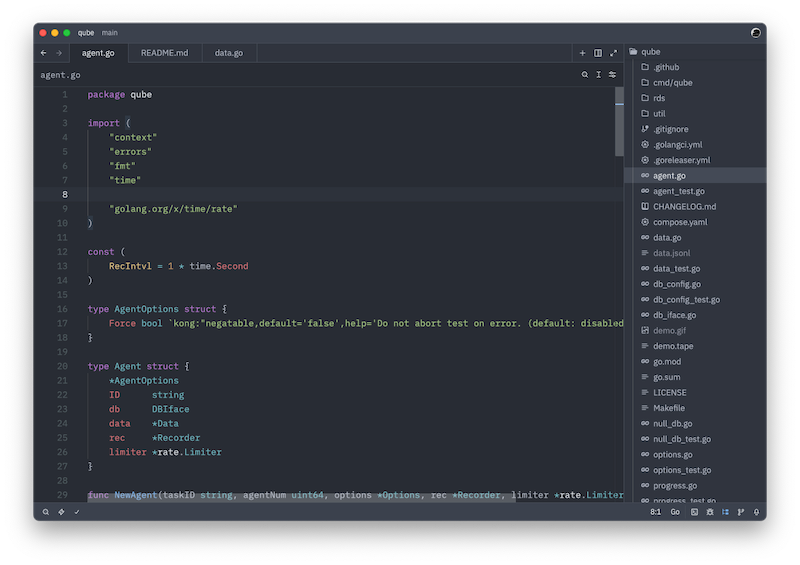Click RecIntvl constant on line 13
This screenshot has width=800, height=565.
click(130, 266)
